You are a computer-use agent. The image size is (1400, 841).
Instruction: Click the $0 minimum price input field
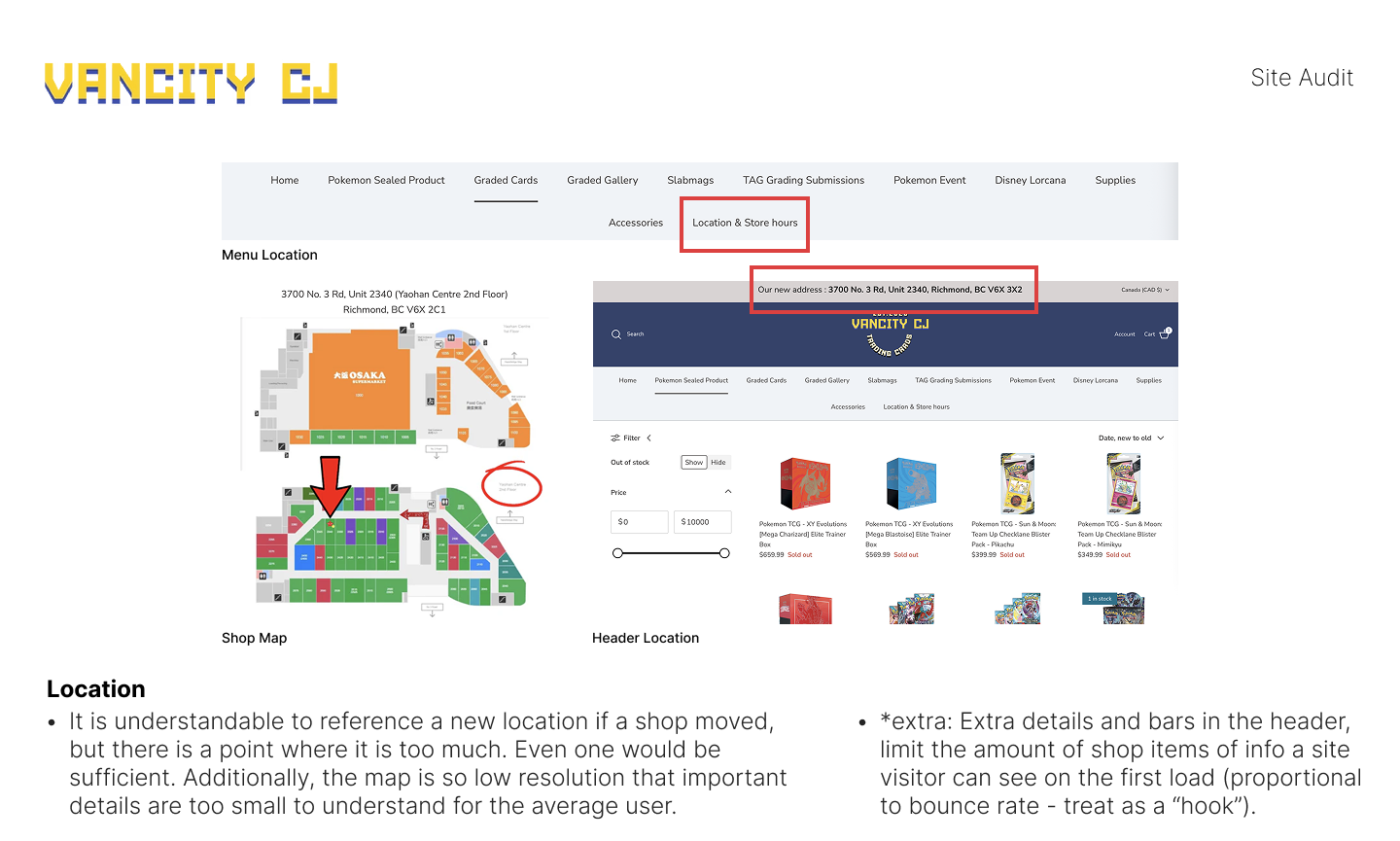coord(640,522)
